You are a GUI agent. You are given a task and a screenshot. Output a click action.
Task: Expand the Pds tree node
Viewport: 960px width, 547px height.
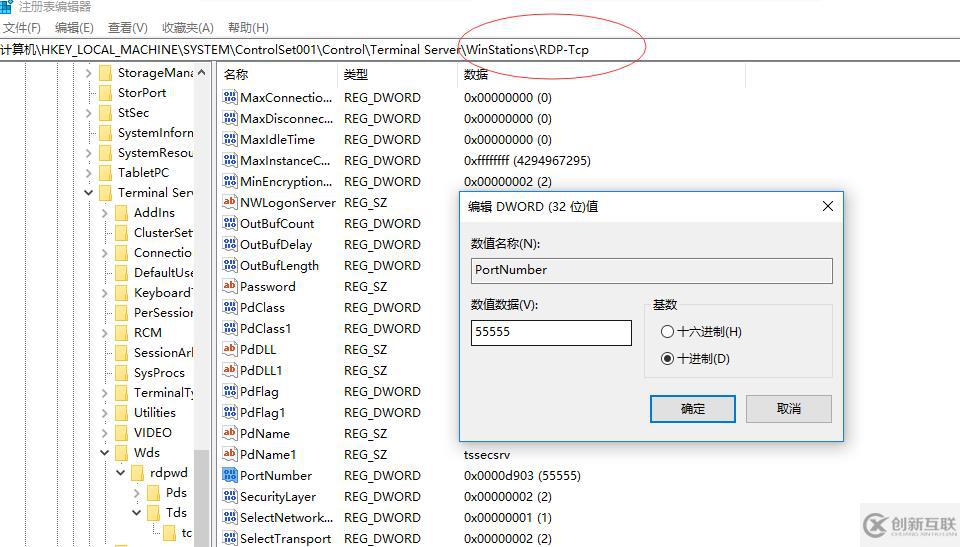[x=136, y=493]
